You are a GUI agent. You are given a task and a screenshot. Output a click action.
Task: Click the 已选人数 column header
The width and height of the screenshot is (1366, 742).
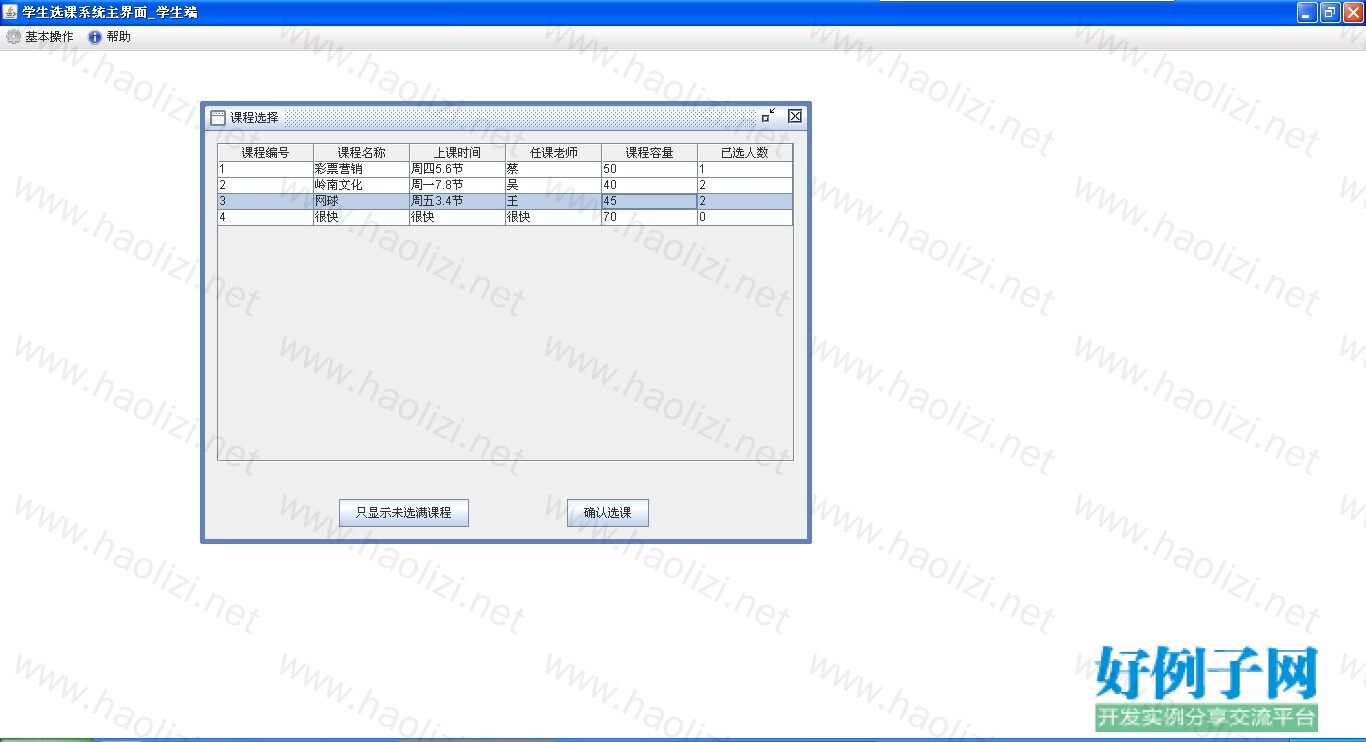pos(745,153)
